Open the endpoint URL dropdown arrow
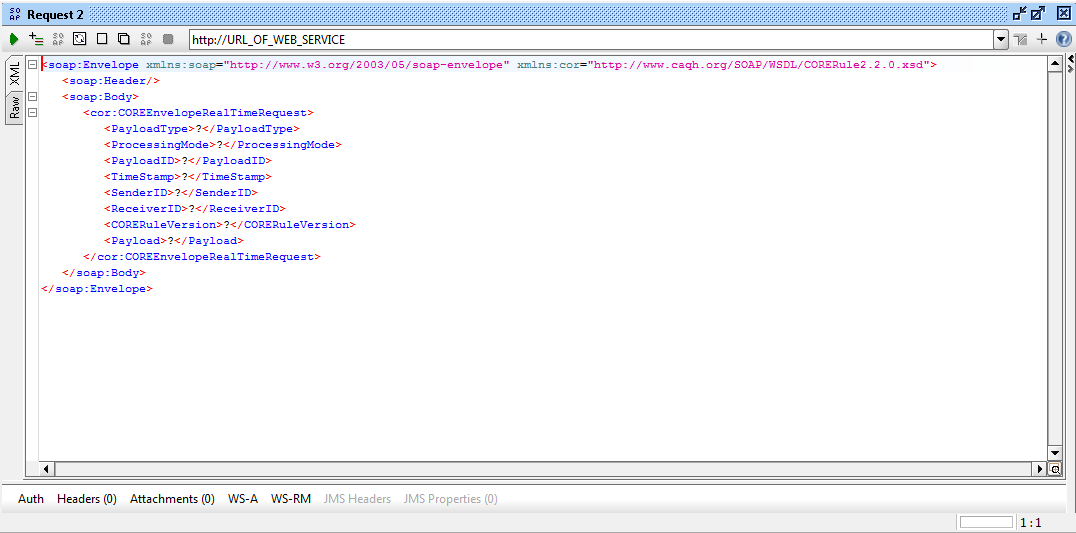This screenshot has width=1076, height=533. [1001, 40]
